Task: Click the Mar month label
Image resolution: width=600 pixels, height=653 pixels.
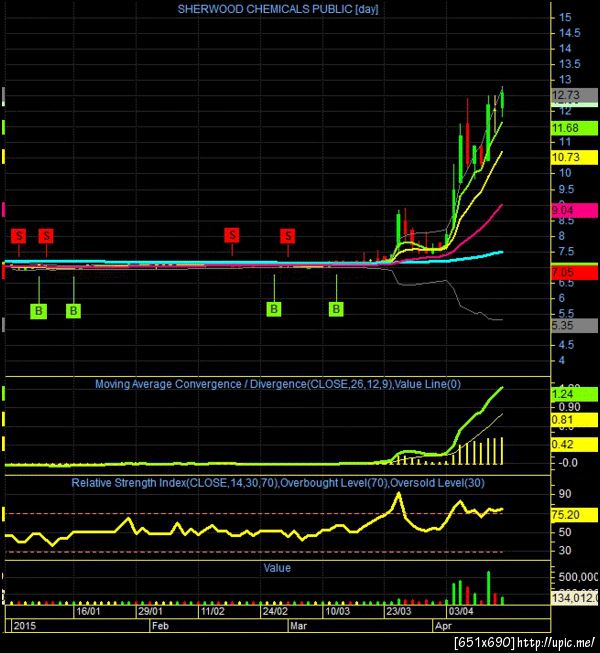Action: 299,626
